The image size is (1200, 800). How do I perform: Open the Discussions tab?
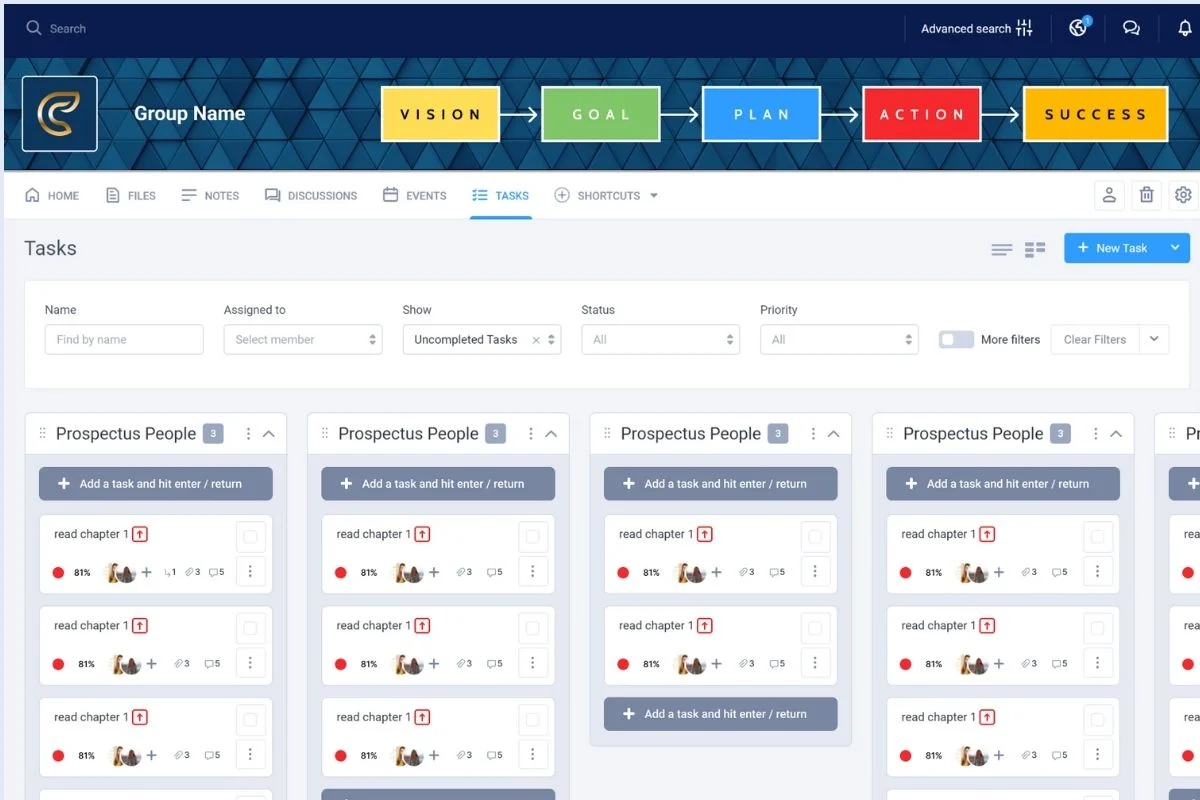pyautogui.click(x=311, y=195)
